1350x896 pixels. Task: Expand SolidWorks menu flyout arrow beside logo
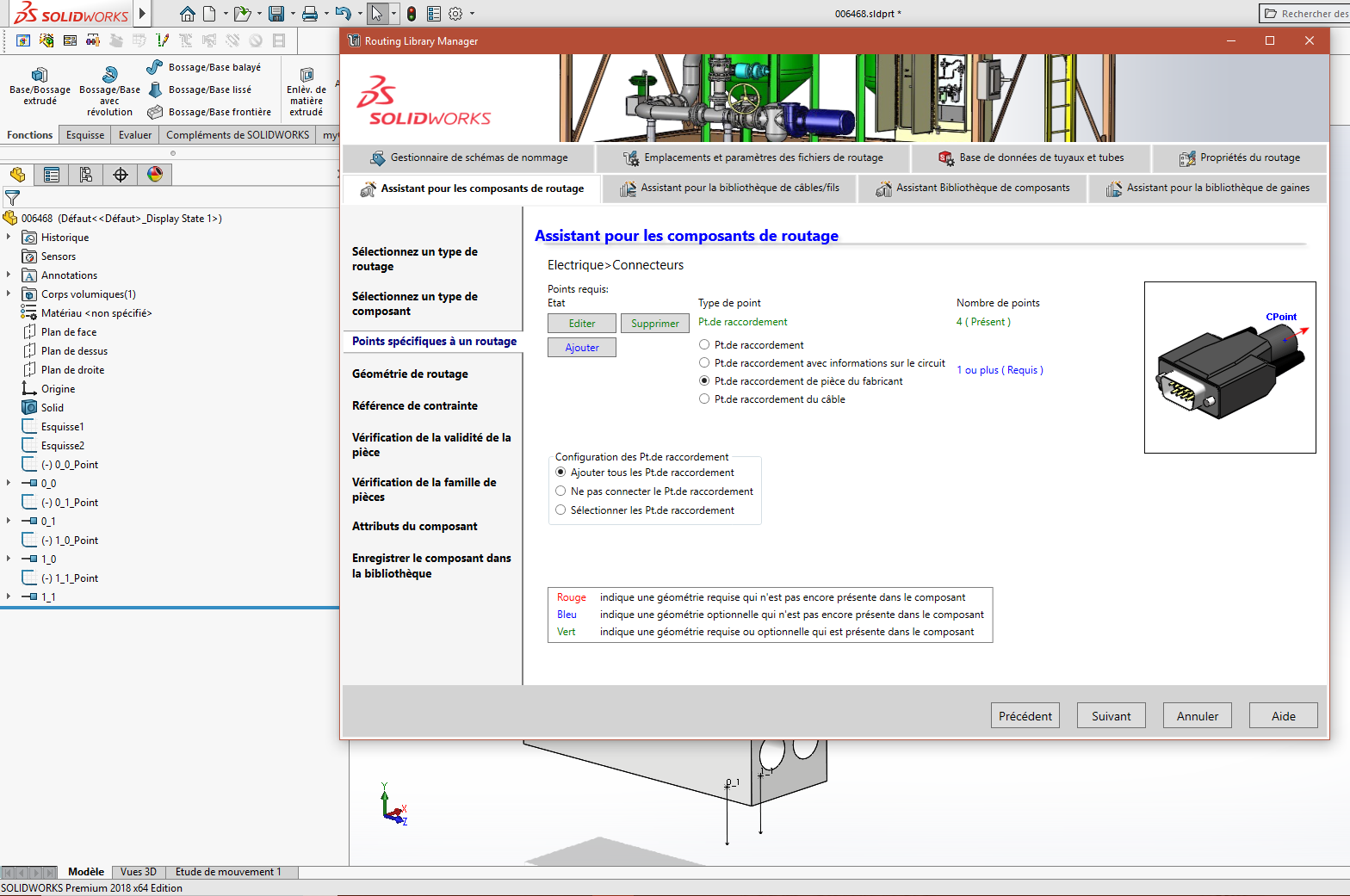[143, 13]
